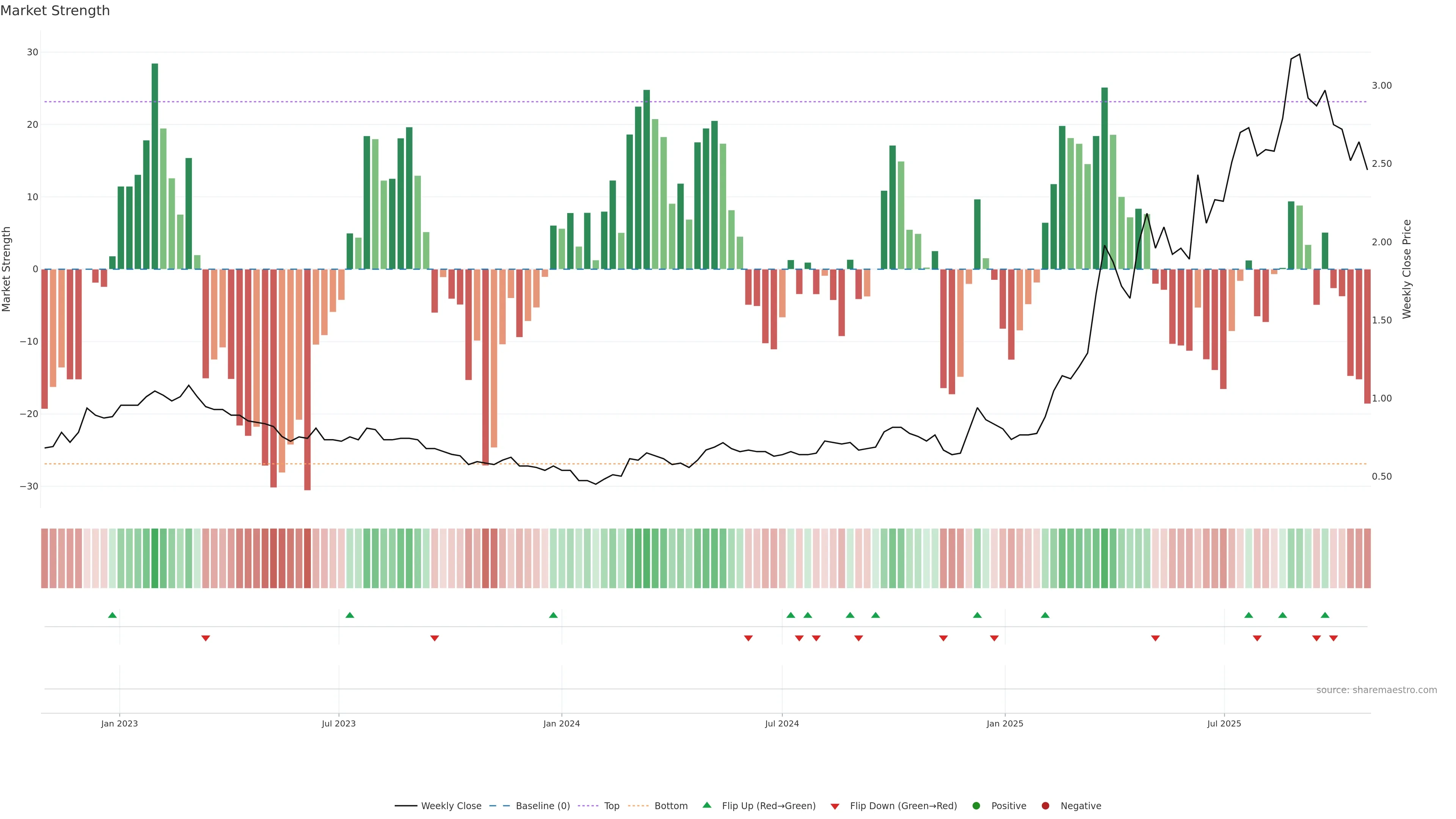Click the Jan 2024 x-axis label
Viewport: 1456px width, 819px height.
click(x=561, y=723)
